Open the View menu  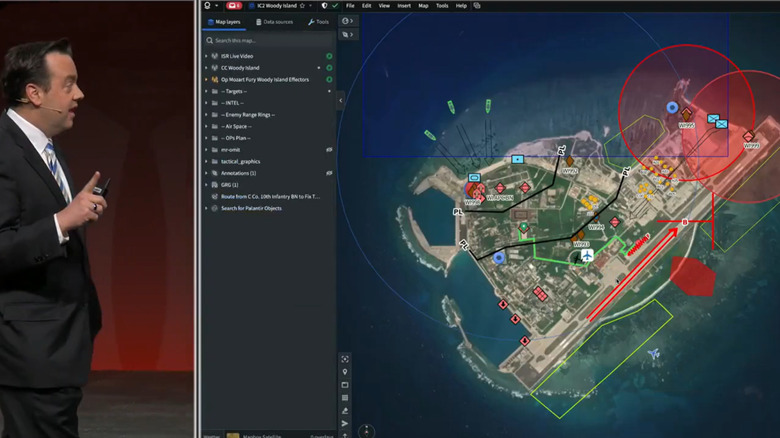[x=384, y=6]
